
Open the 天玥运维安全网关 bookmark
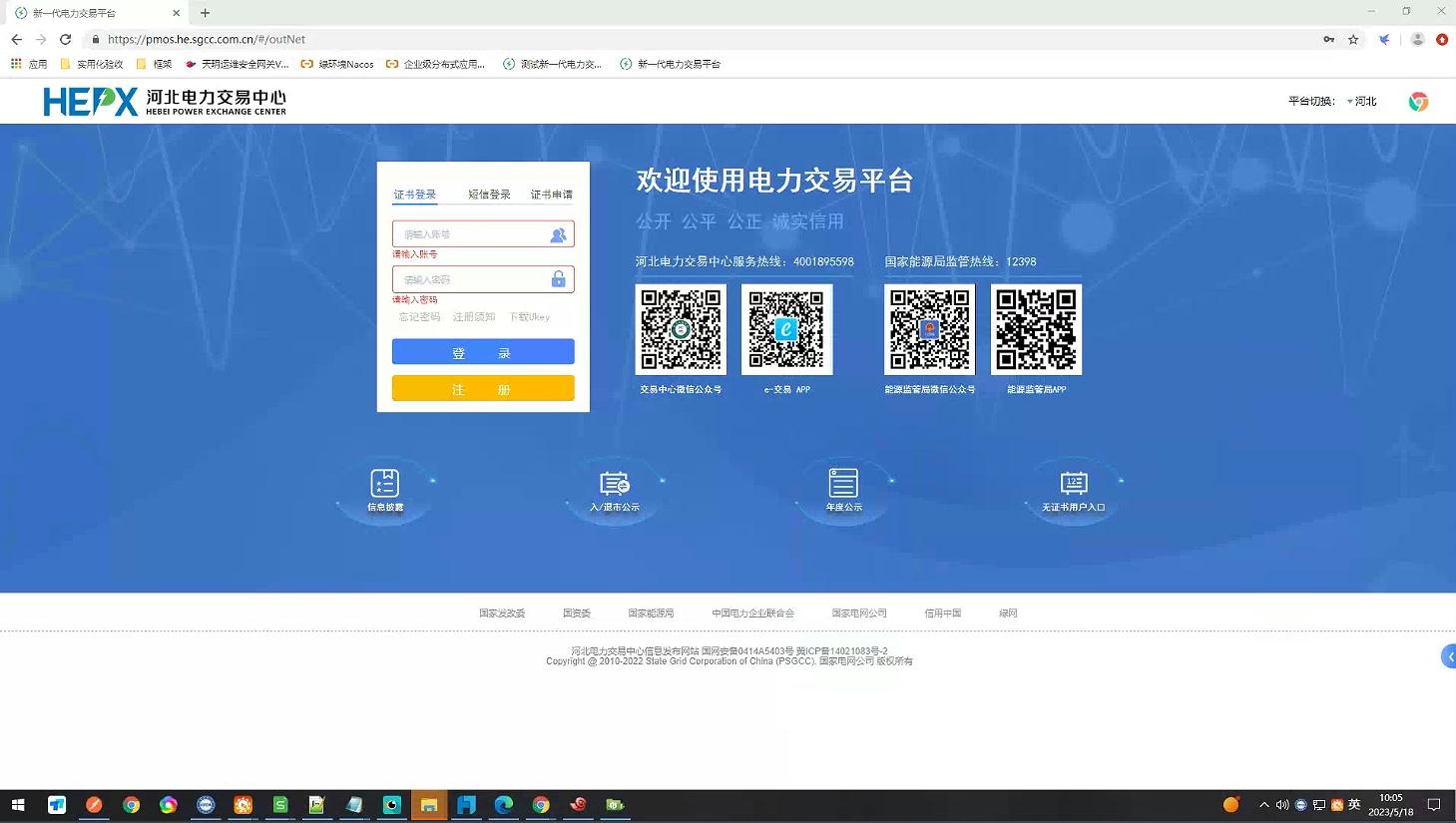(237, 64)
